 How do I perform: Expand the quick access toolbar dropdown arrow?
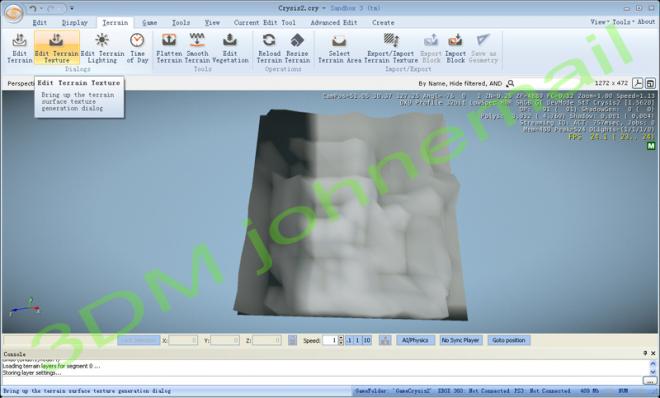coord(72,8)
